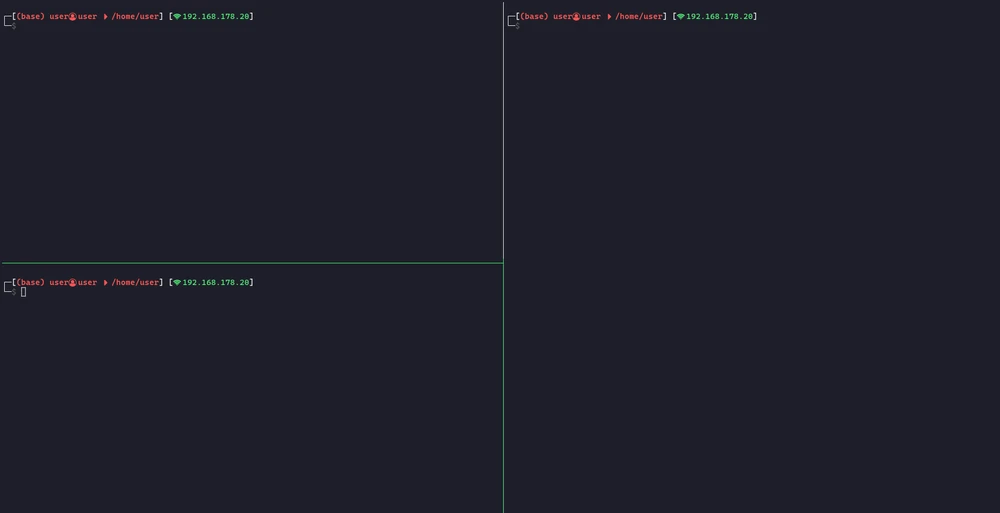Click the red arrow icon in top-left prompt

pos(105,17)
